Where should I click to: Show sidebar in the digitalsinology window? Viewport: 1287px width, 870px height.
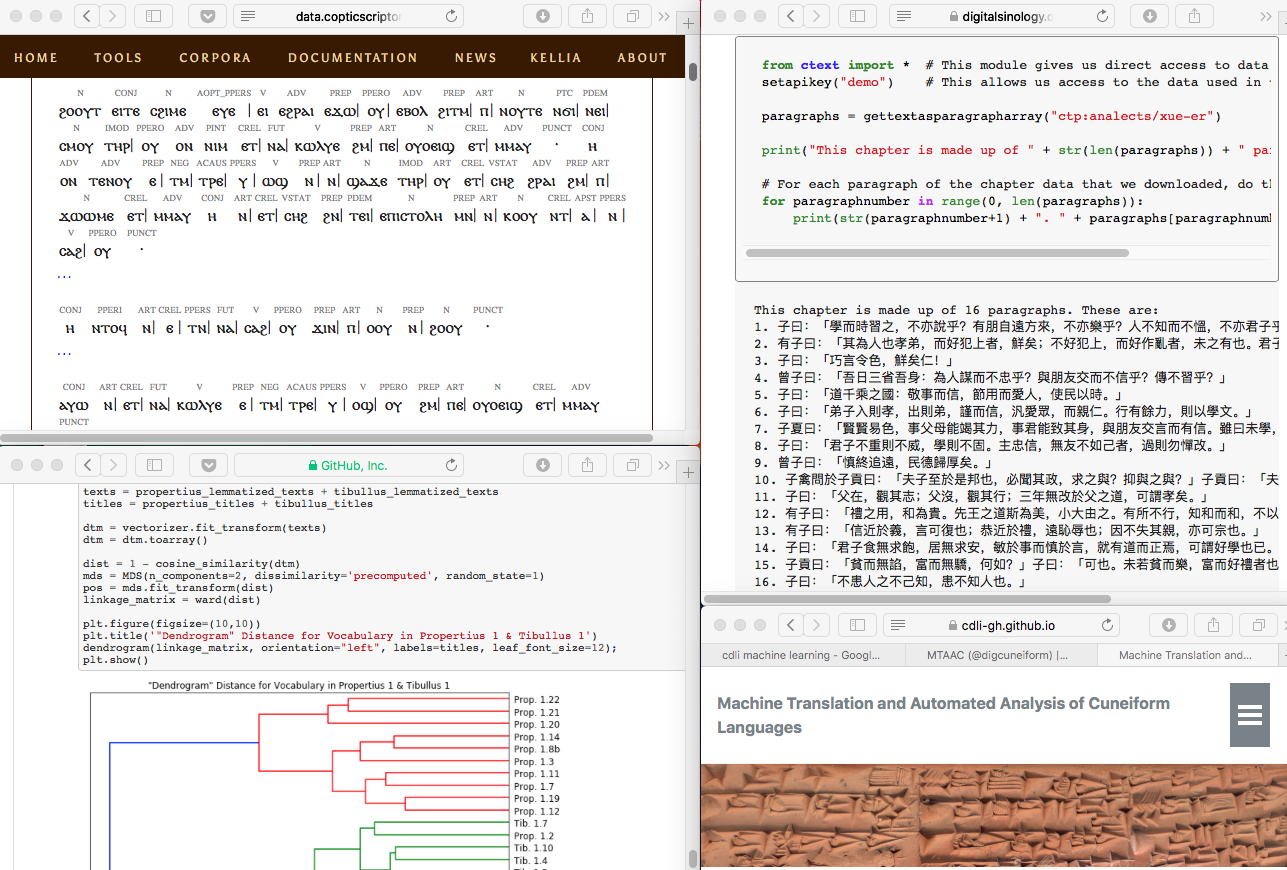(x=857, y=16)
